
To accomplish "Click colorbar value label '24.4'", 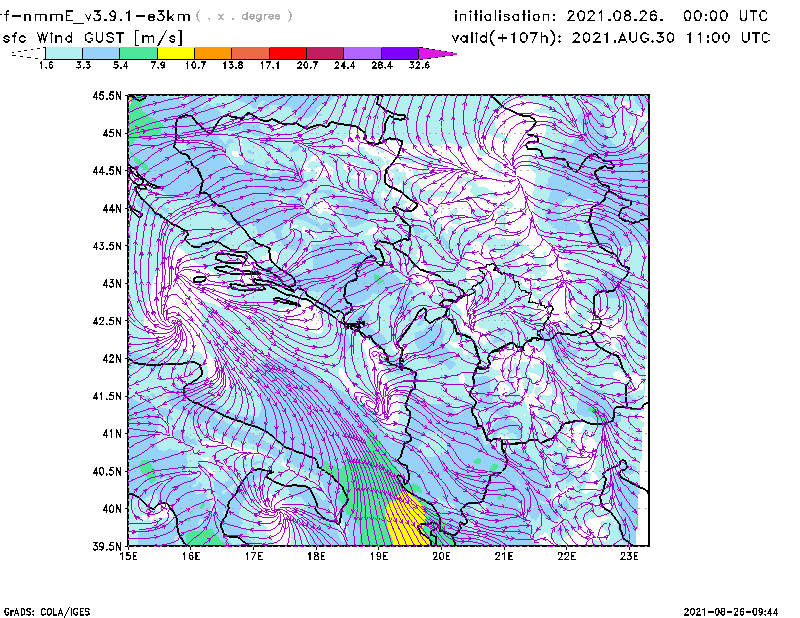I will click(x=344, y=65).
